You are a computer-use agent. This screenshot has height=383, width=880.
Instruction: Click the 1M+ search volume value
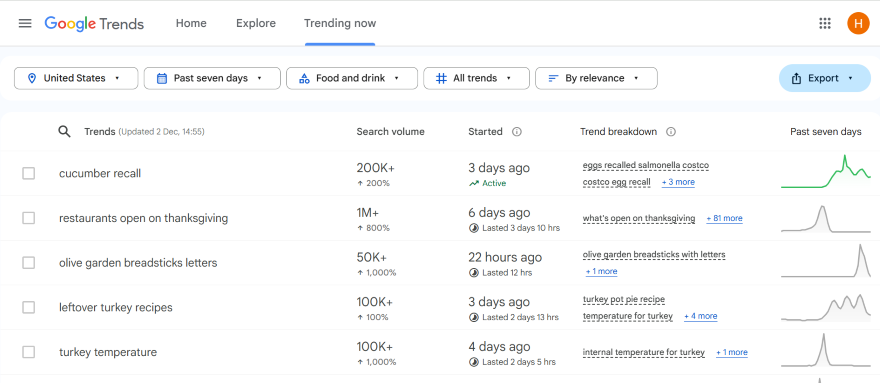pyautogui.click(x=368, y=213)
